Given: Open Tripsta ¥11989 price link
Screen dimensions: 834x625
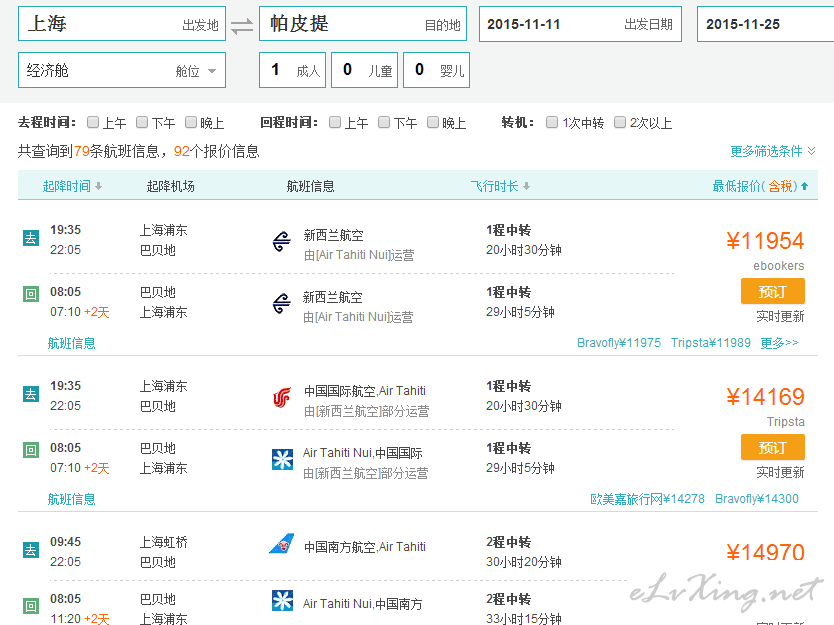Looking at the screenshot, I should coord(711,343).
